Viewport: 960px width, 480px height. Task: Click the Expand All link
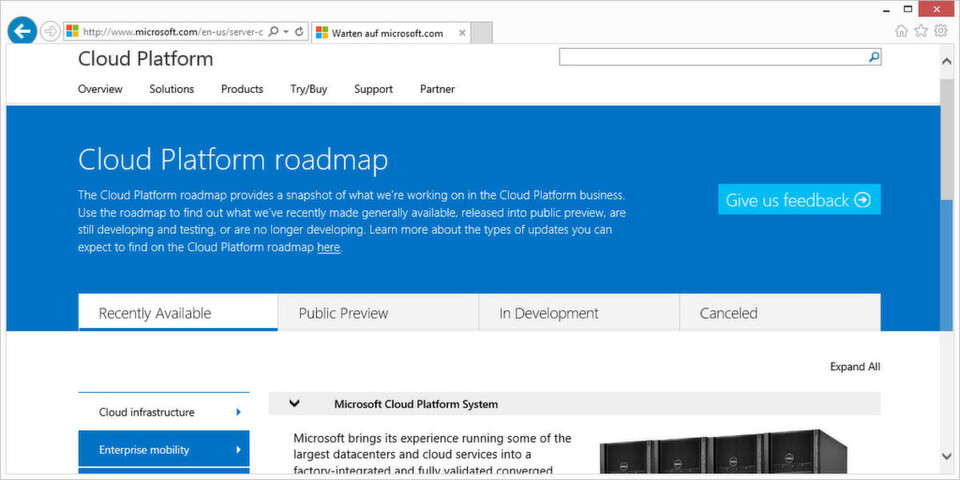click(x=855, y=367)
